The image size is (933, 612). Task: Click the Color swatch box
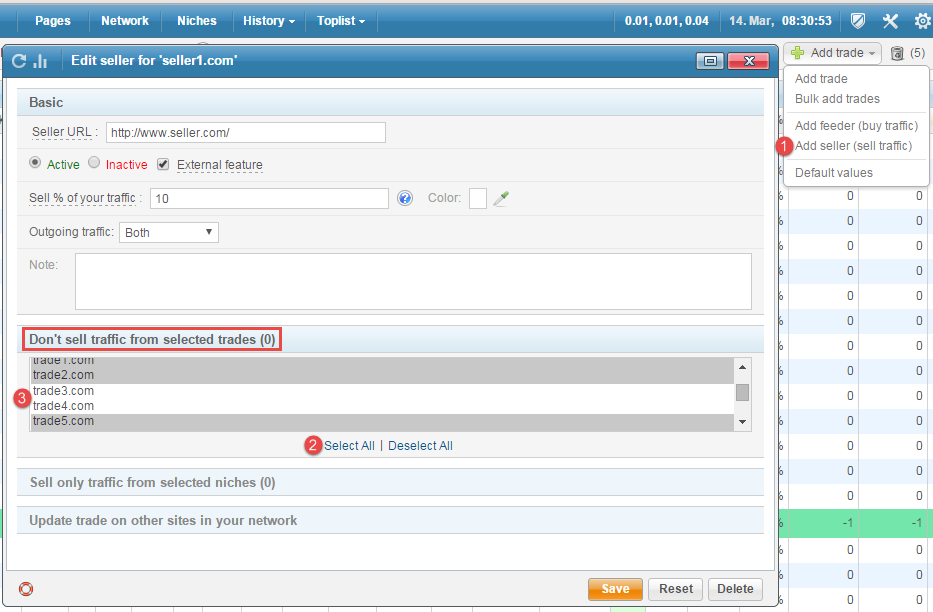478,198
